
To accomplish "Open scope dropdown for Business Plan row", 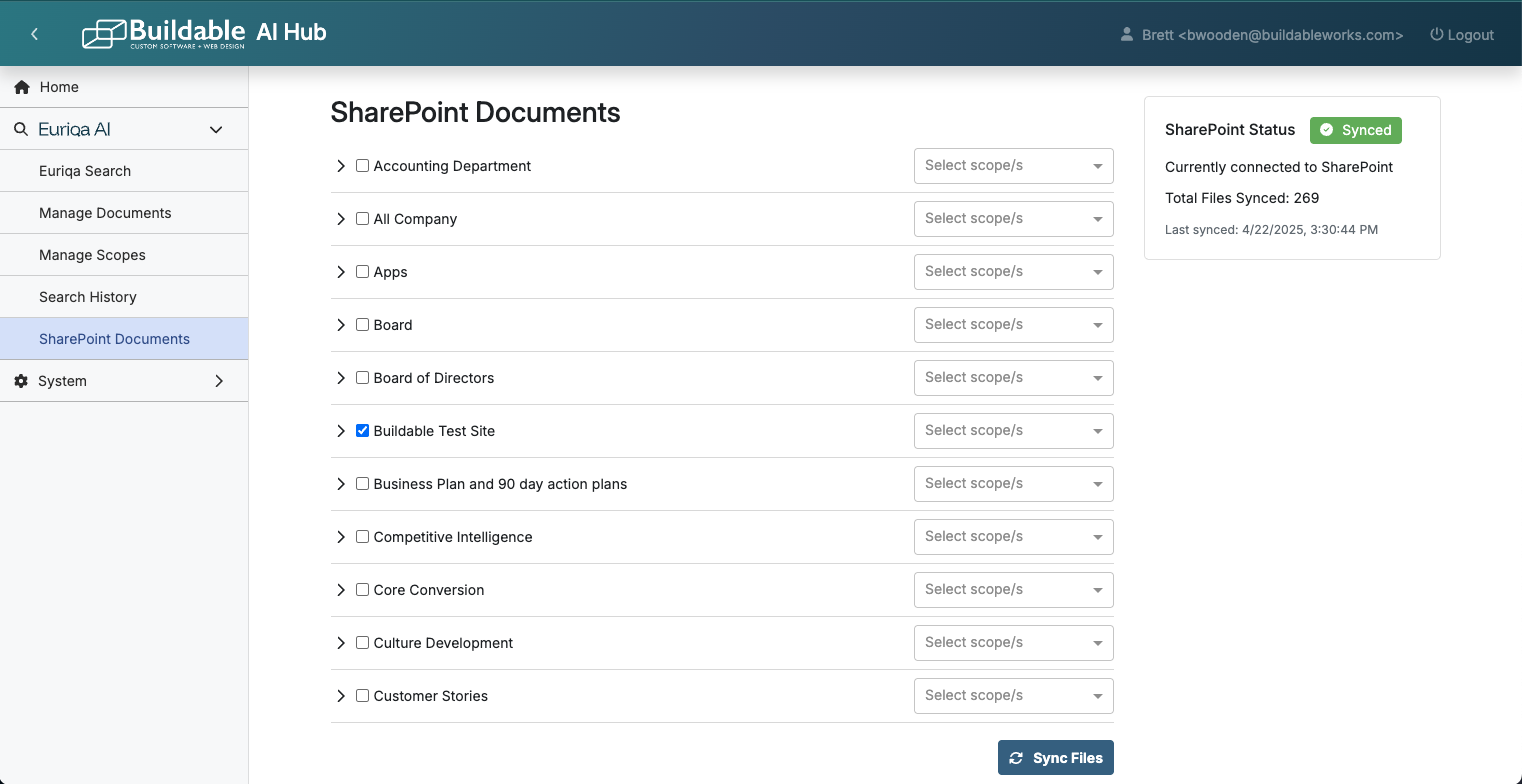I will pos(1014,484).
